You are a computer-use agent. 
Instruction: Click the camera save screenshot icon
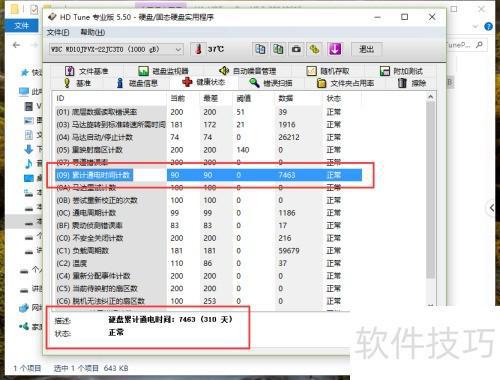tap(296, 49)
